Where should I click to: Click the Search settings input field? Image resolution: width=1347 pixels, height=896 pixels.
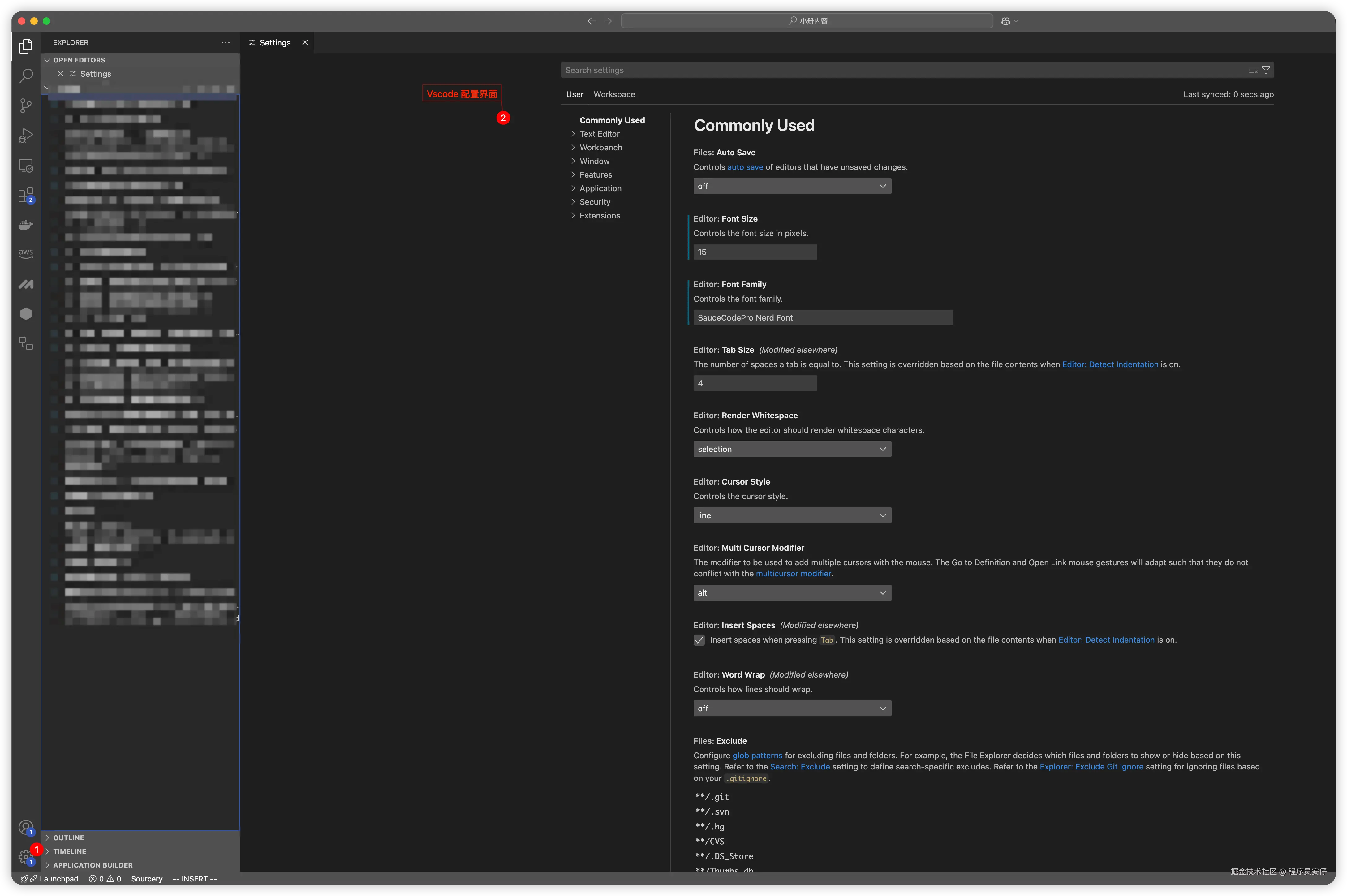pos(902,70)
